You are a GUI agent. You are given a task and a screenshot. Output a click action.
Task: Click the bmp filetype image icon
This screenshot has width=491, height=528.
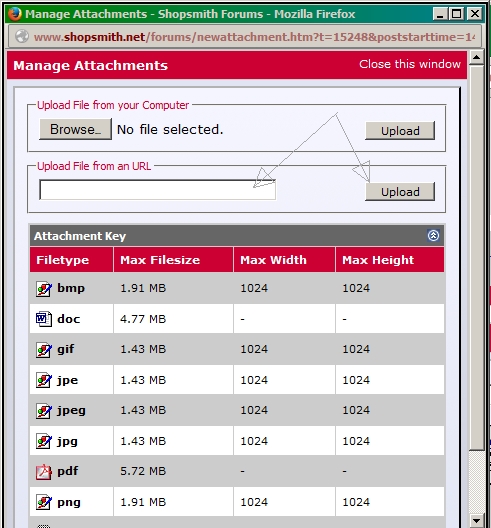[44, 289]
